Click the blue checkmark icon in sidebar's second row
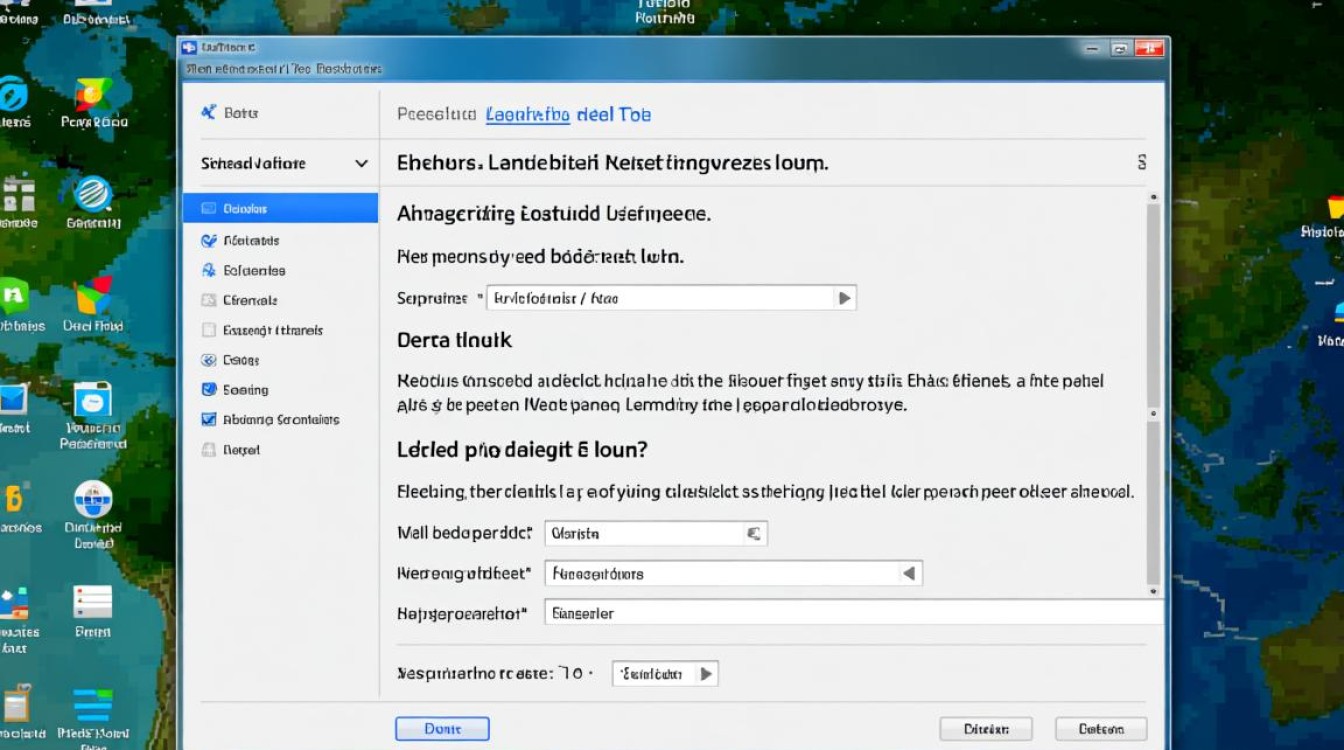Screen dimensions: 1344x750 click(208, 240)
